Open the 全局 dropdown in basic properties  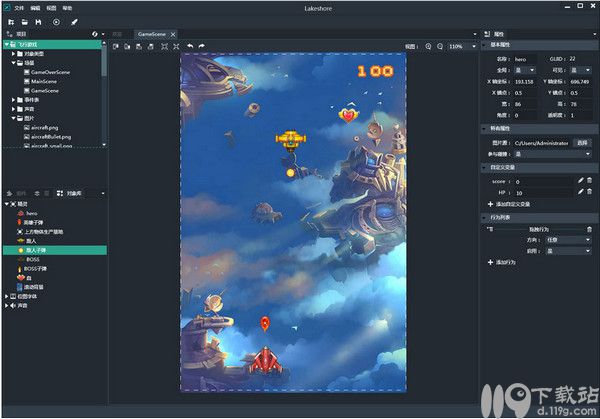pyautogui.click(x=525, y=70)
